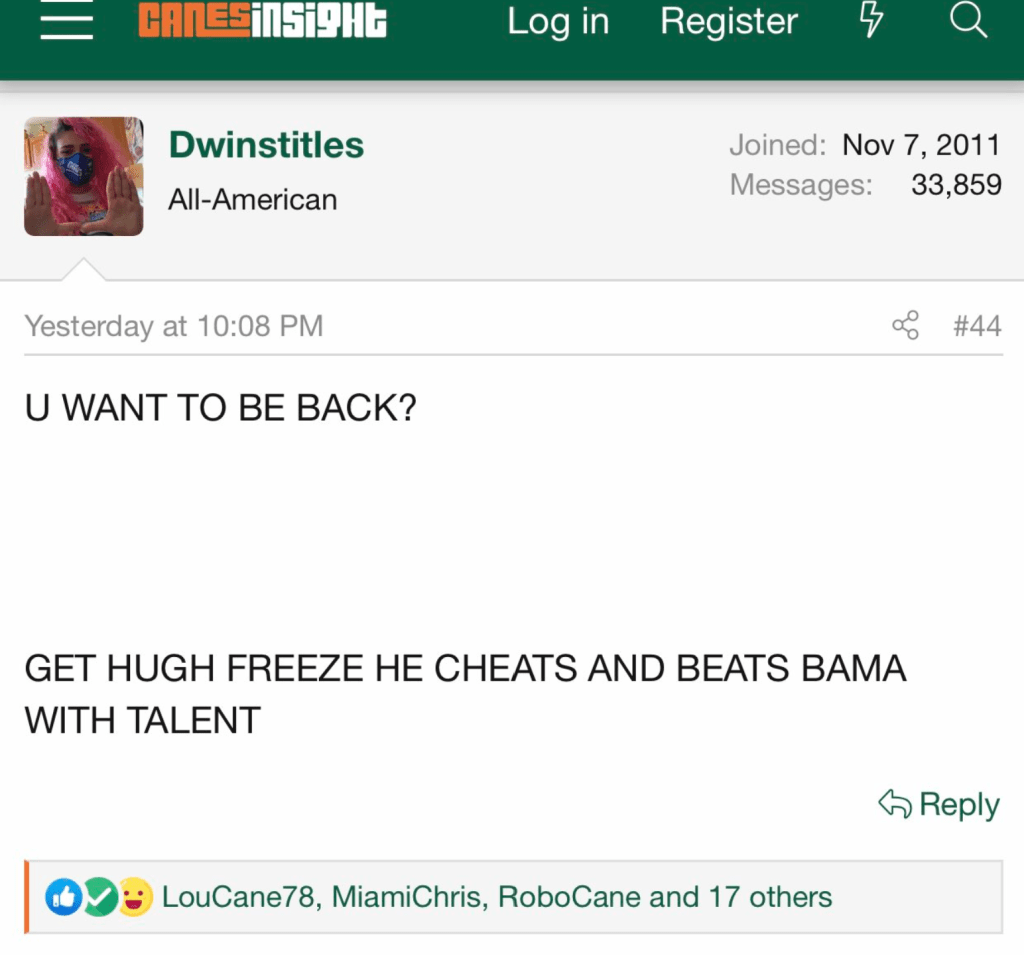Click the search magnifying glass icon
This screenshot has width=1024, height=956.
[967, 22]
